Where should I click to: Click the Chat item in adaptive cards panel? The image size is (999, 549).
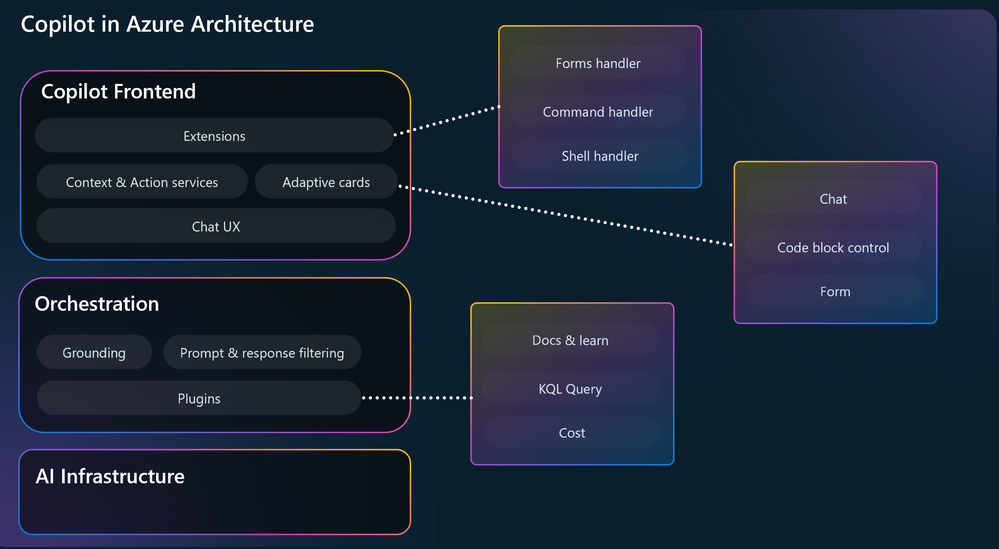click(x=833, y=199)
